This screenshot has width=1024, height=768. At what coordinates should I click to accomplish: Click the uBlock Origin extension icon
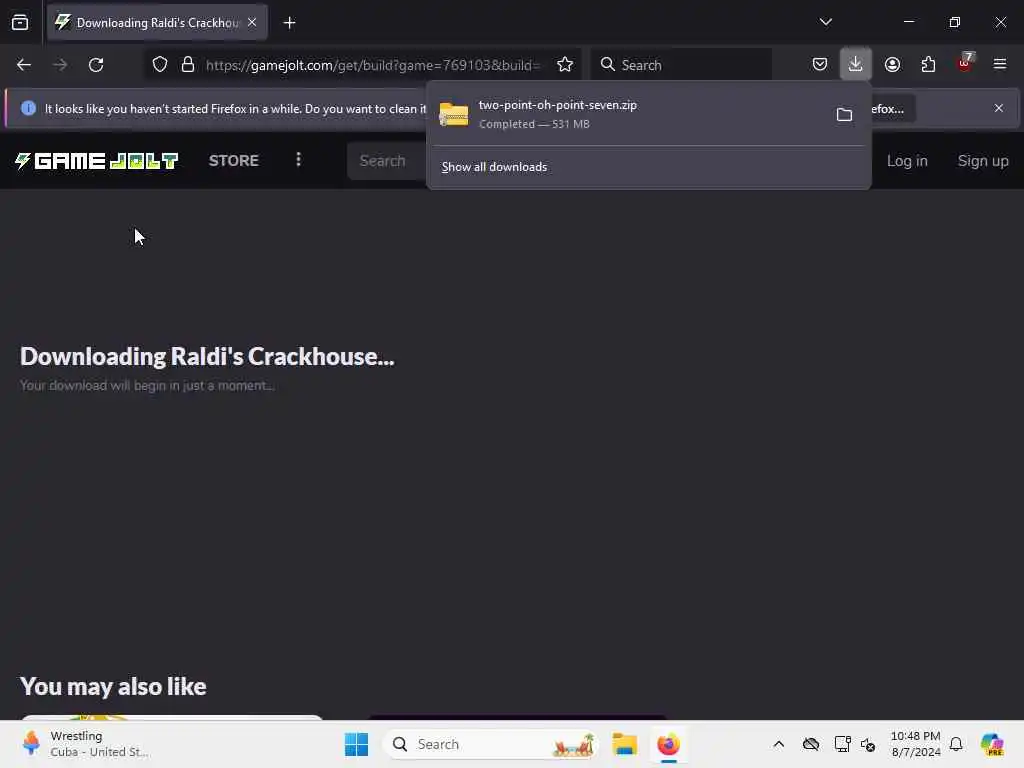coord(965,63)
